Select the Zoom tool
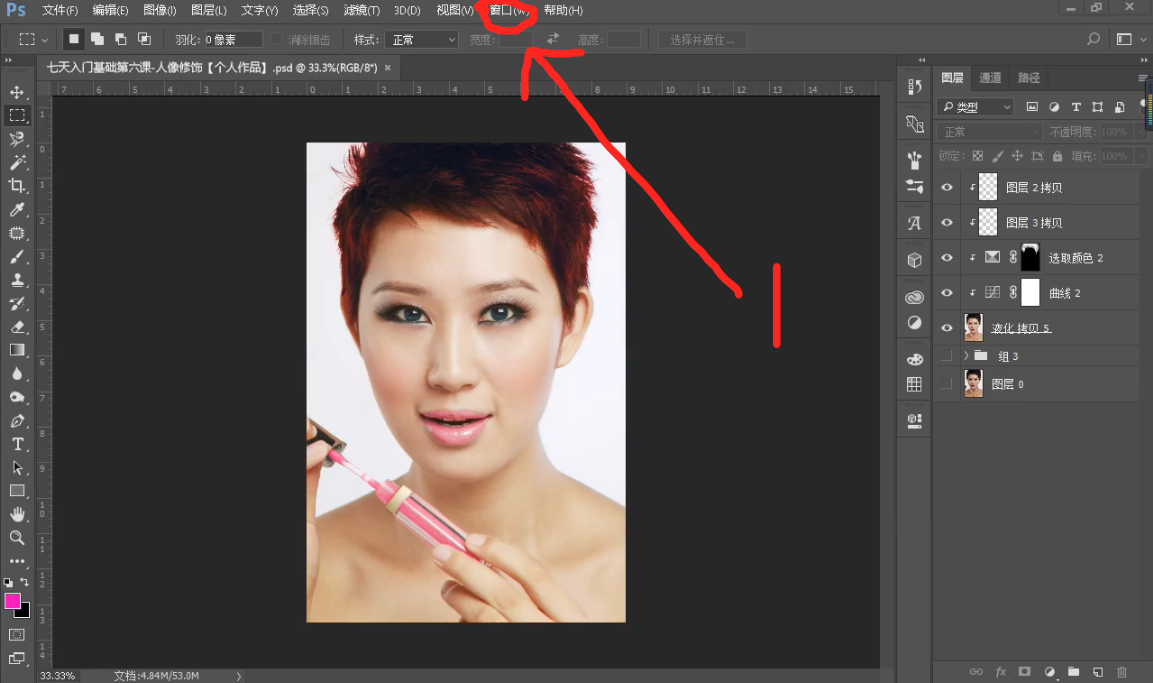Screen dimensions: 1153x683 [x=17, y=538]
